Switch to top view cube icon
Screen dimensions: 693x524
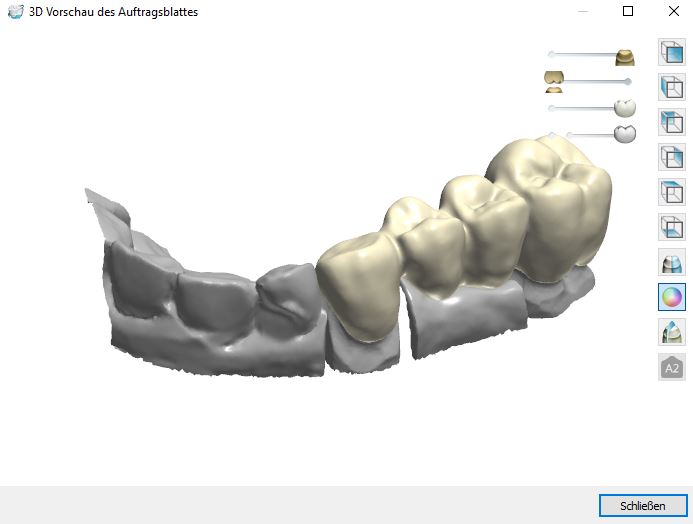coord(671,192)
